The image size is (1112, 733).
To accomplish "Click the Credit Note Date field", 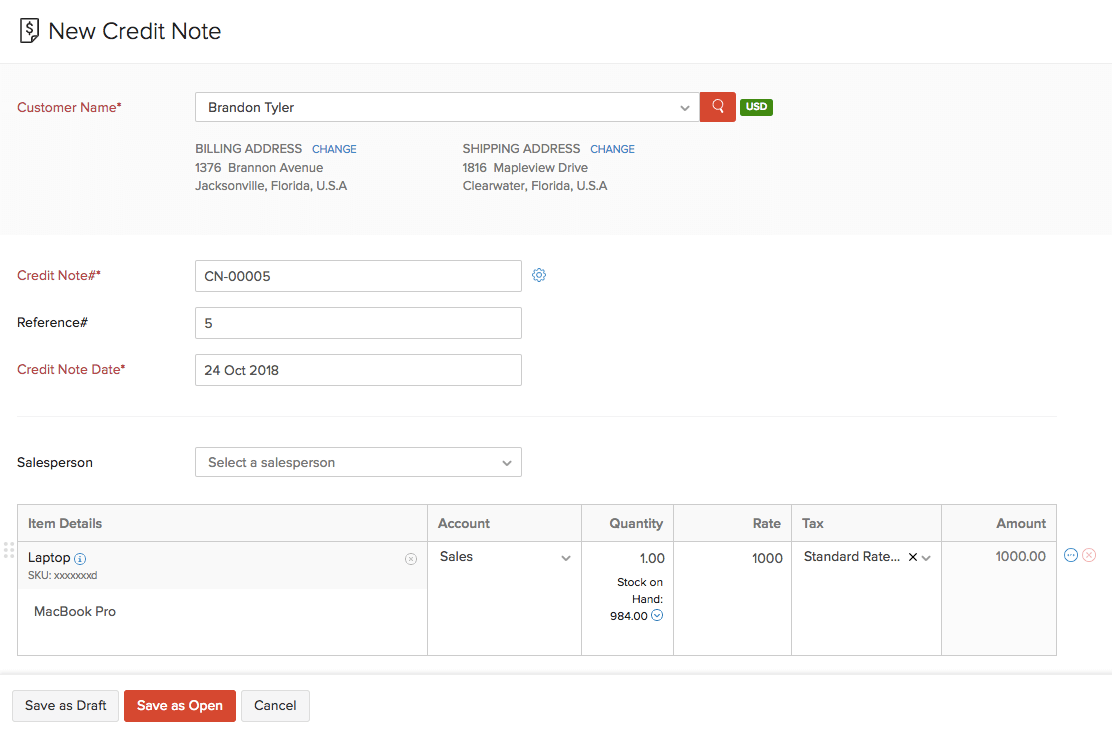I will [358, 370].
